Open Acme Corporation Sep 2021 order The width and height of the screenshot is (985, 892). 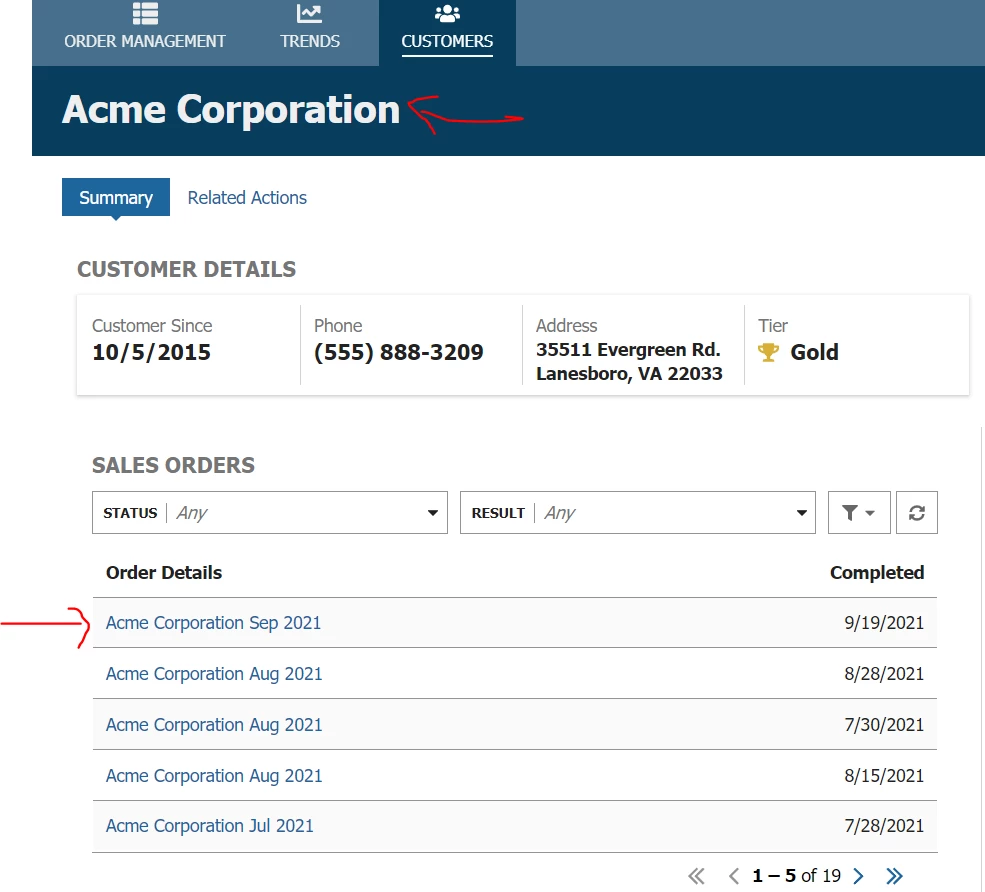(x=213, y=623)
